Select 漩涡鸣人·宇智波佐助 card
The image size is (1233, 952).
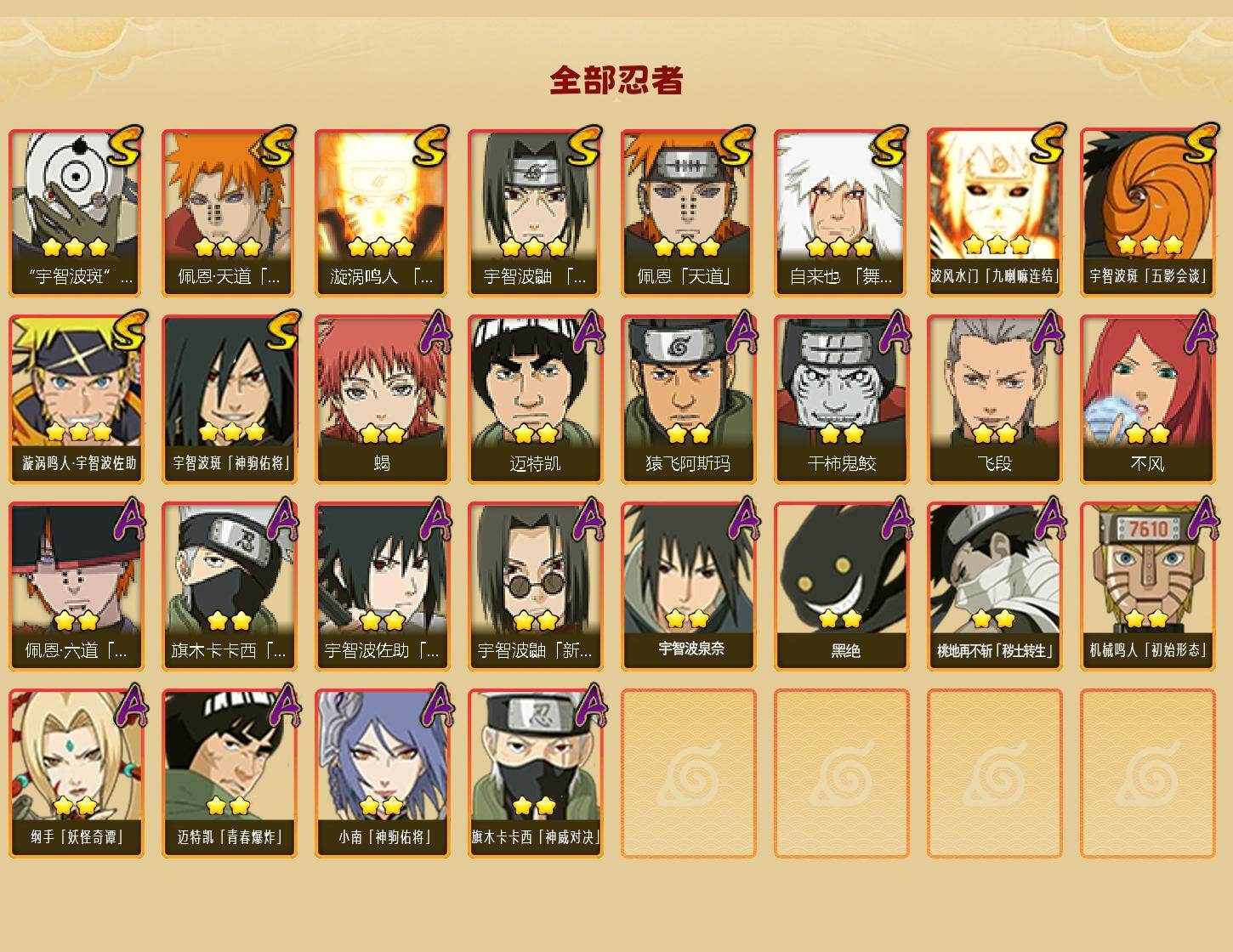[x=76, y=399]
